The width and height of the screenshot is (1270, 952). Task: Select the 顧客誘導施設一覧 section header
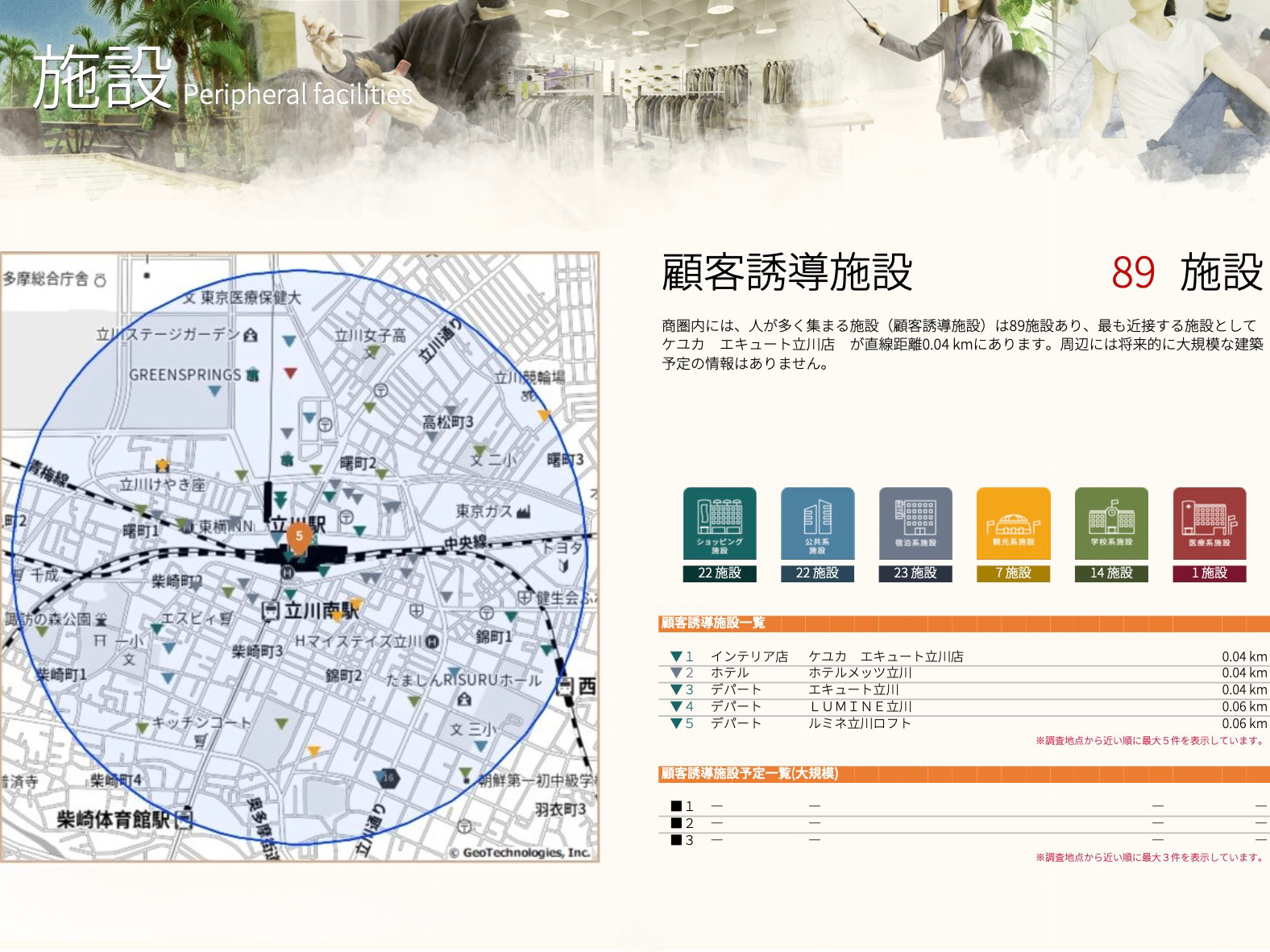713,623
